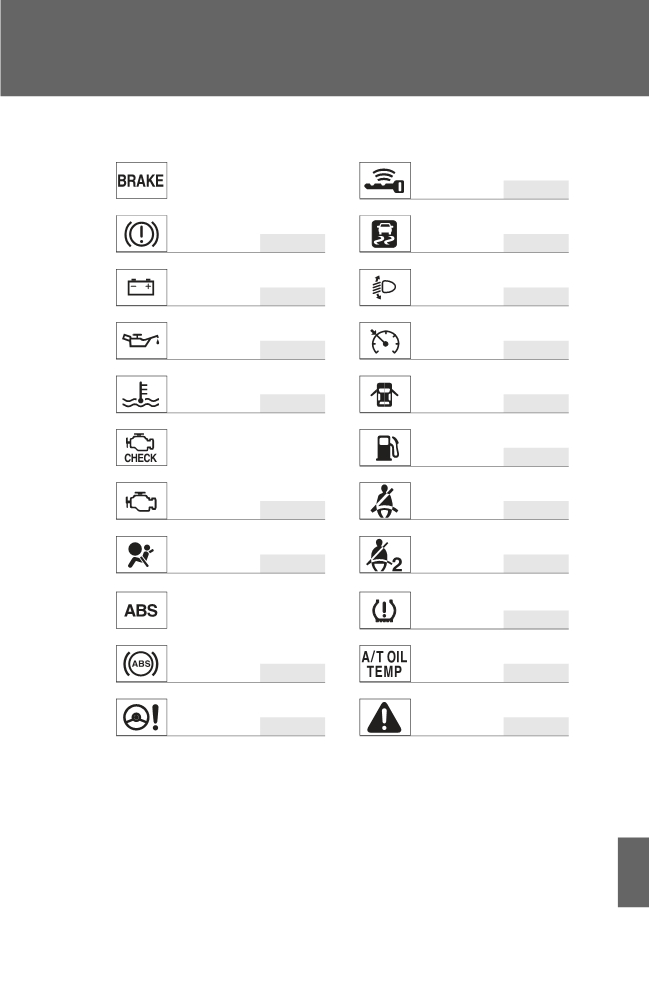Click the power steering warning icon
This screenshot has height=1000, width=649.
tap(142, 717)
